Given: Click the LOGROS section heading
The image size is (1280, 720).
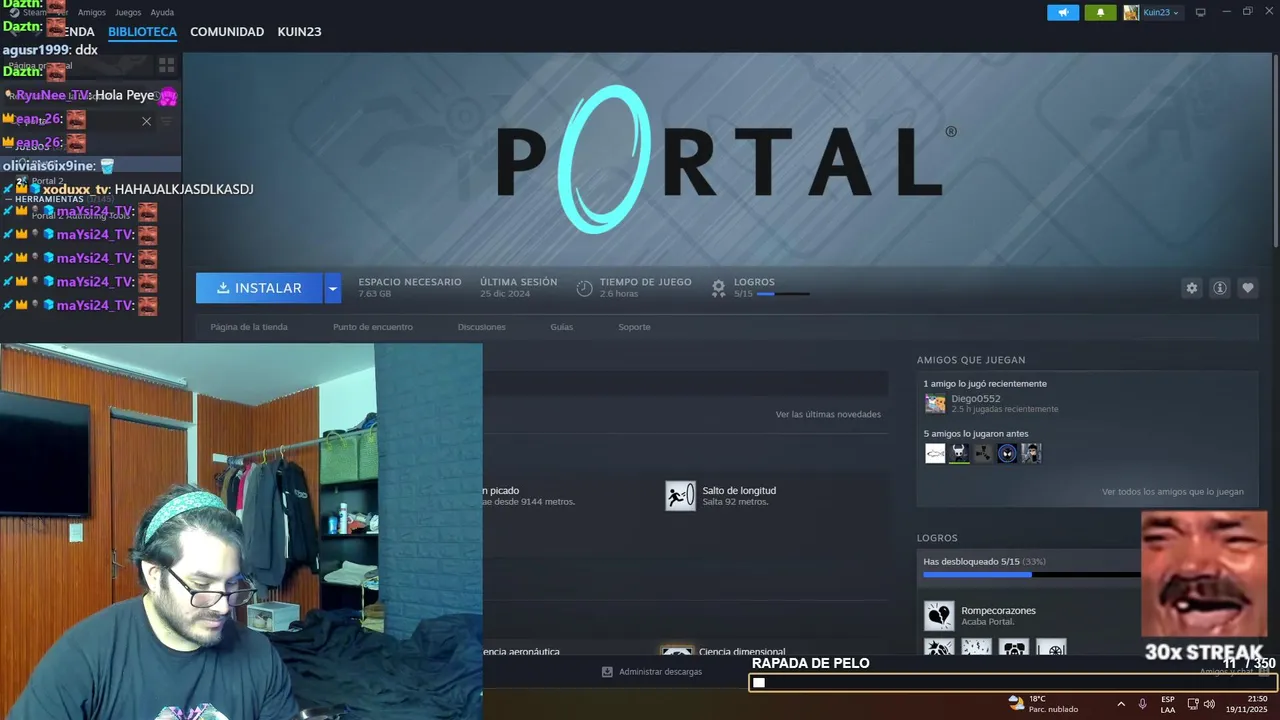Looking at the screenshot, I should [x=937, y=538].
